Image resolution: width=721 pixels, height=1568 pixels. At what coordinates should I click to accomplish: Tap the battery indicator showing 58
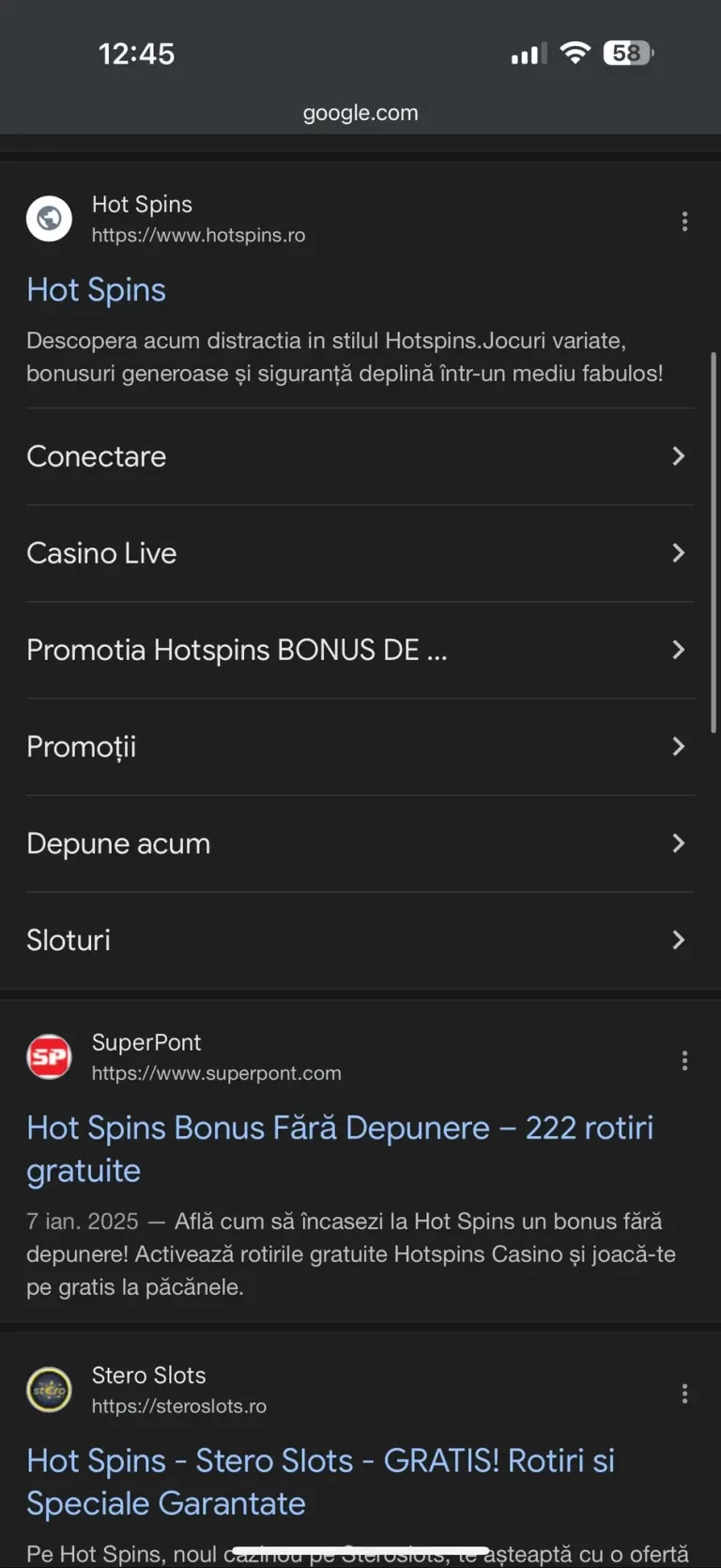coord(628,54)
